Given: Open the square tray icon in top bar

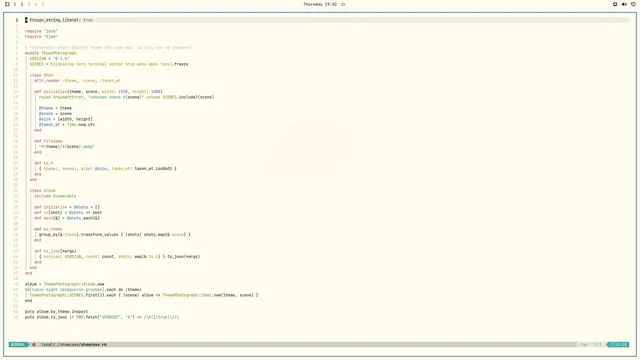Looking at the screenshot, I should pyautogui.click(x=615, y=4).
